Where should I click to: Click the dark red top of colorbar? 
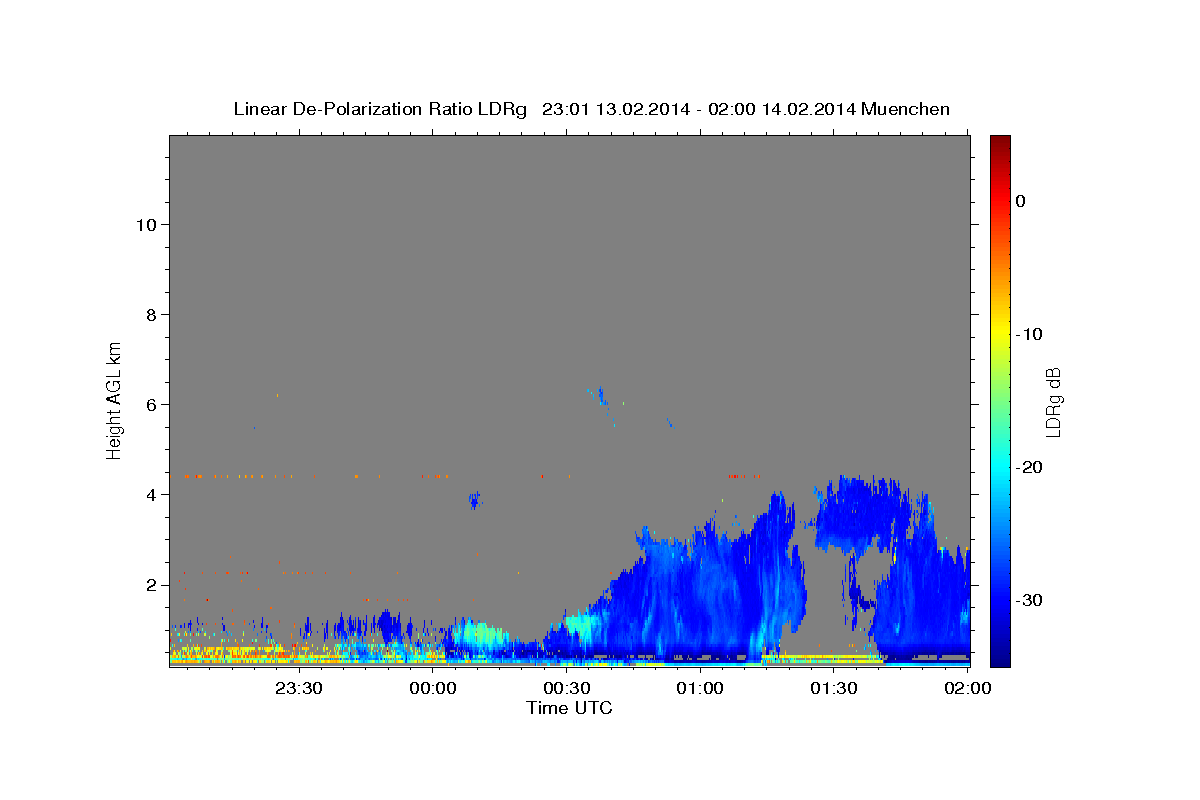pyautogui.click(x=1000, y=142)
